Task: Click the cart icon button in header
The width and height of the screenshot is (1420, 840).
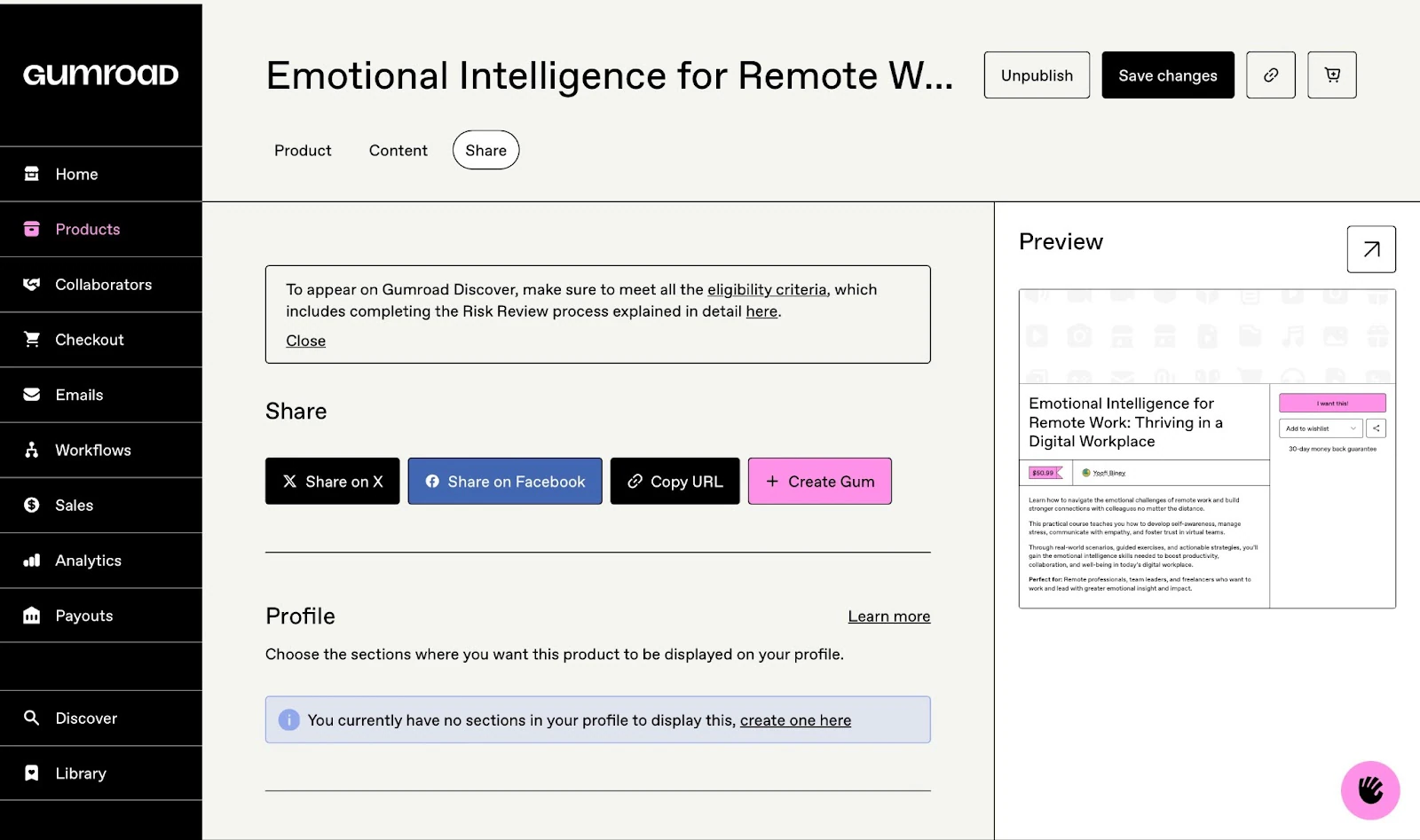Action: tap(1332, 75)
